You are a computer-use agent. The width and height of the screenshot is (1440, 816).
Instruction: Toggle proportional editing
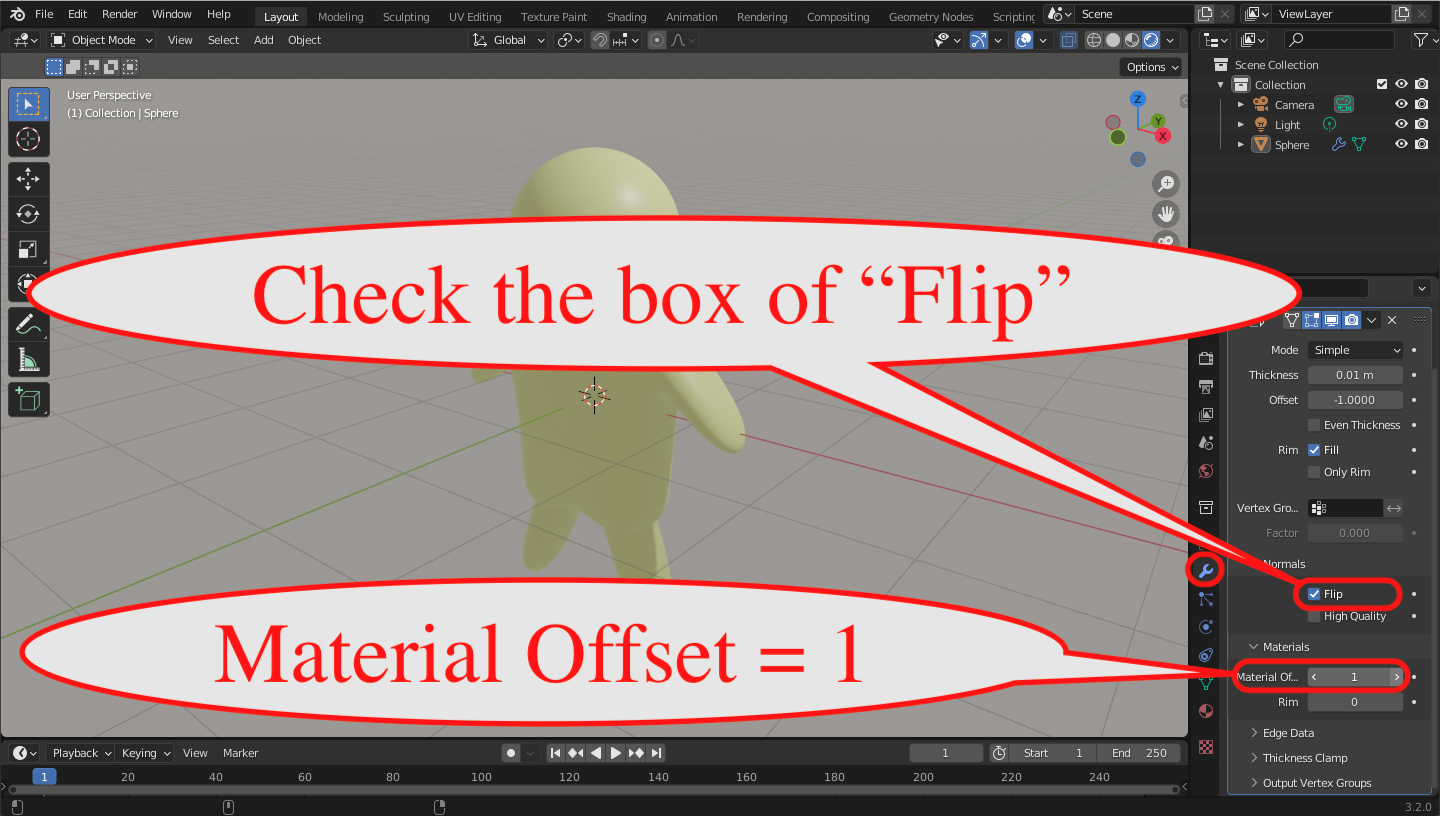(x=657, y=40)
